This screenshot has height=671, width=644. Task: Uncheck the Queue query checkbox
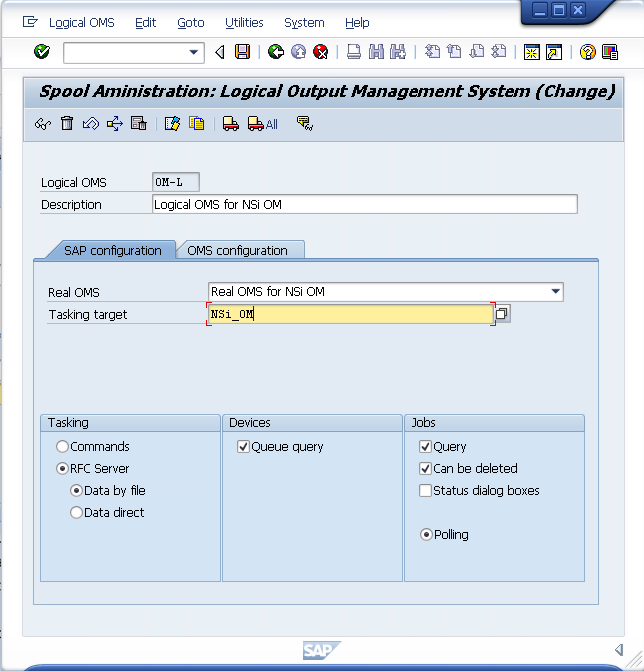pos(243,447)
